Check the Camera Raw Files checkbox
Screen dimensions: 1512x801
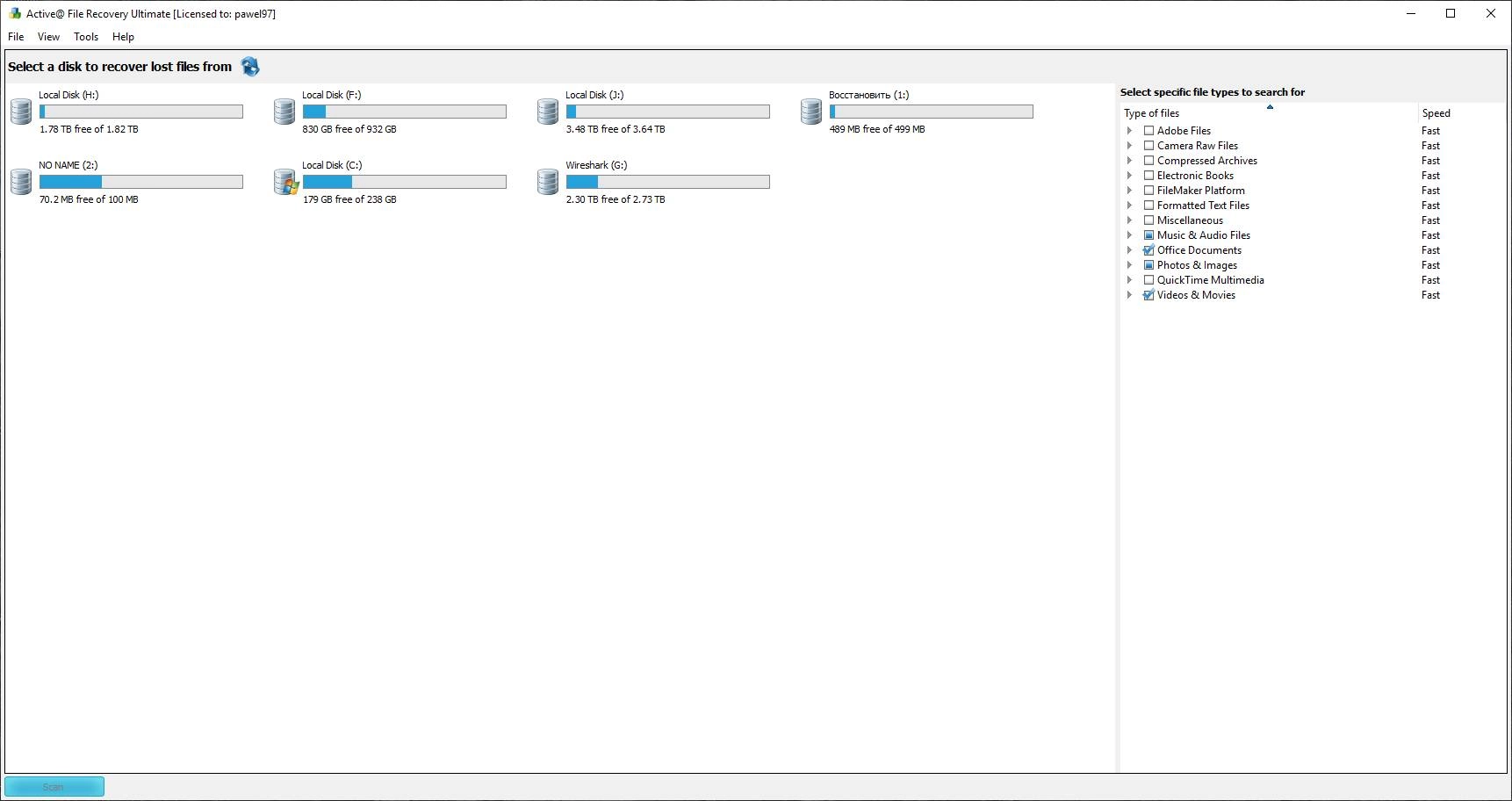click(1148, 146)
